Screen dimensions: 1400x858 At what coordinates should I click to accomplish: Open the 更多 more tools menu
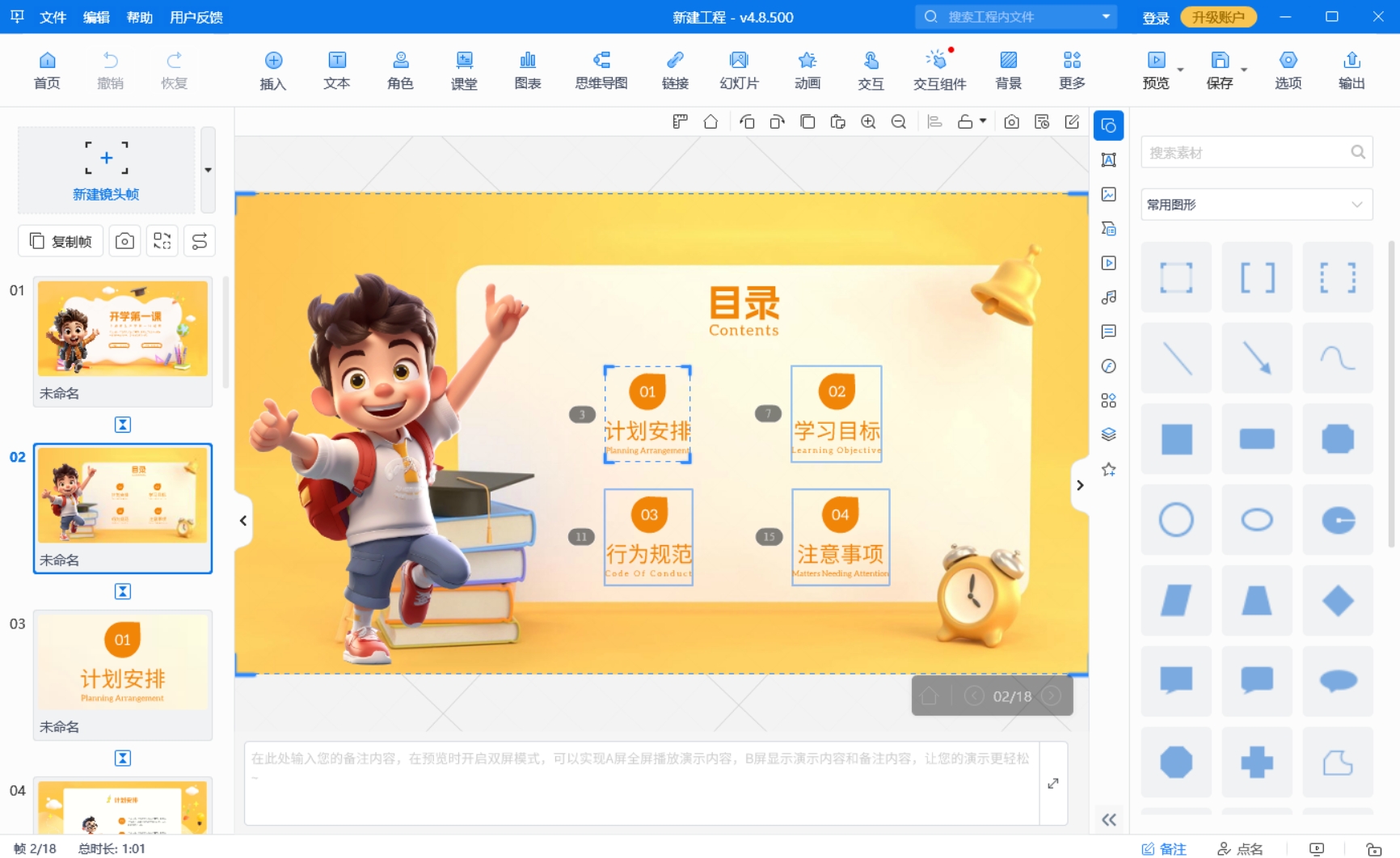coord(1072,70)
